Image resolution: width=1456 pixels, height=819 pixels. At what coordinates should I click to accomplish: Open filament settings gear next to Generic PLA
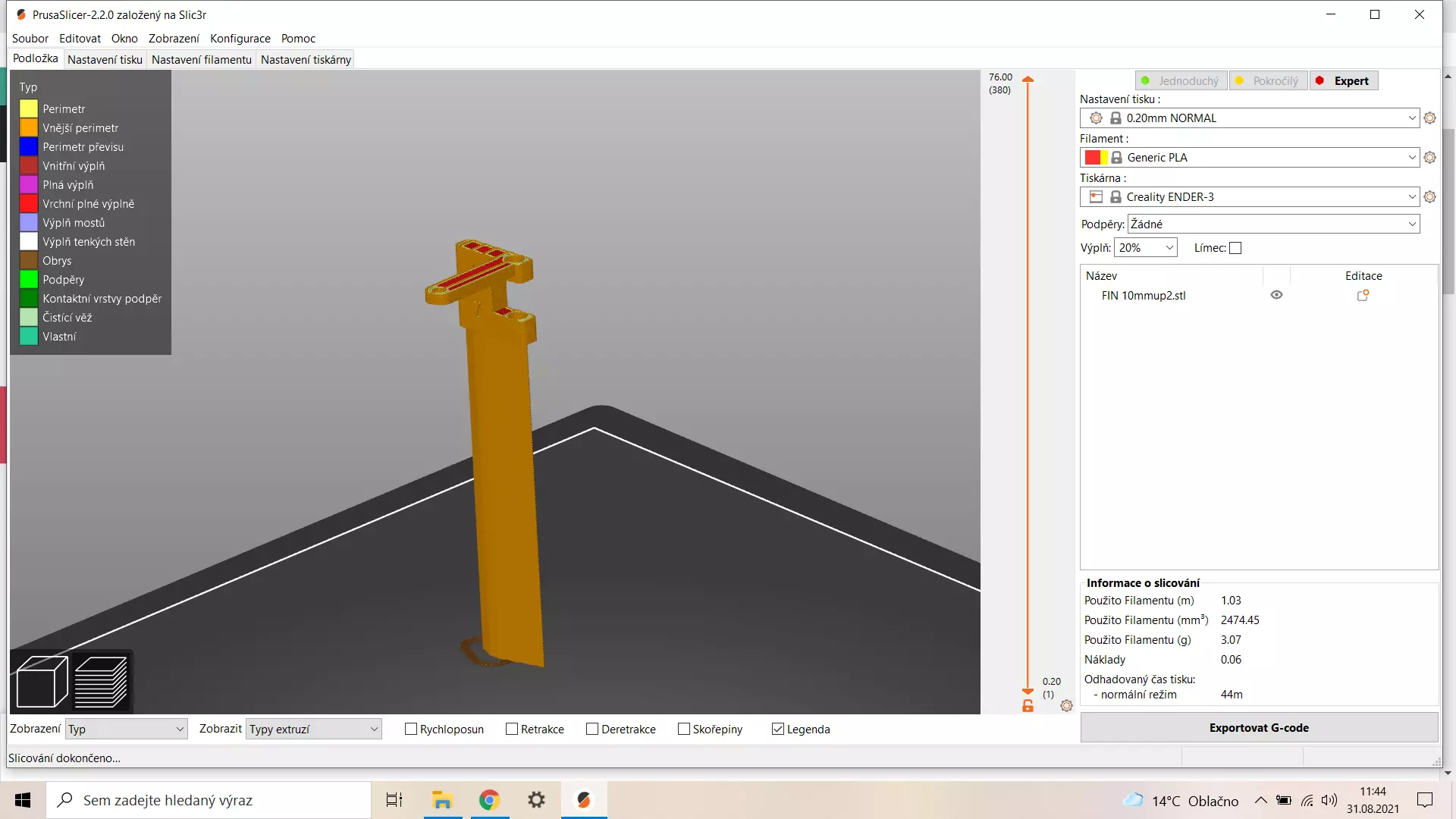coord(1429,158)
